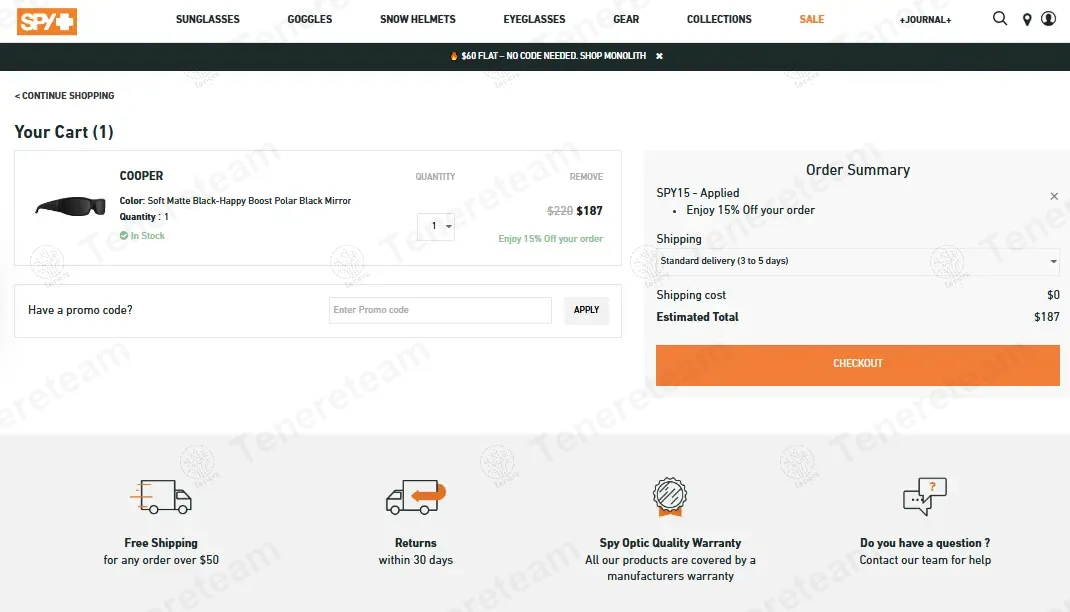
Task: Click the Order Summary heading
Action: [x=858, y=170]
